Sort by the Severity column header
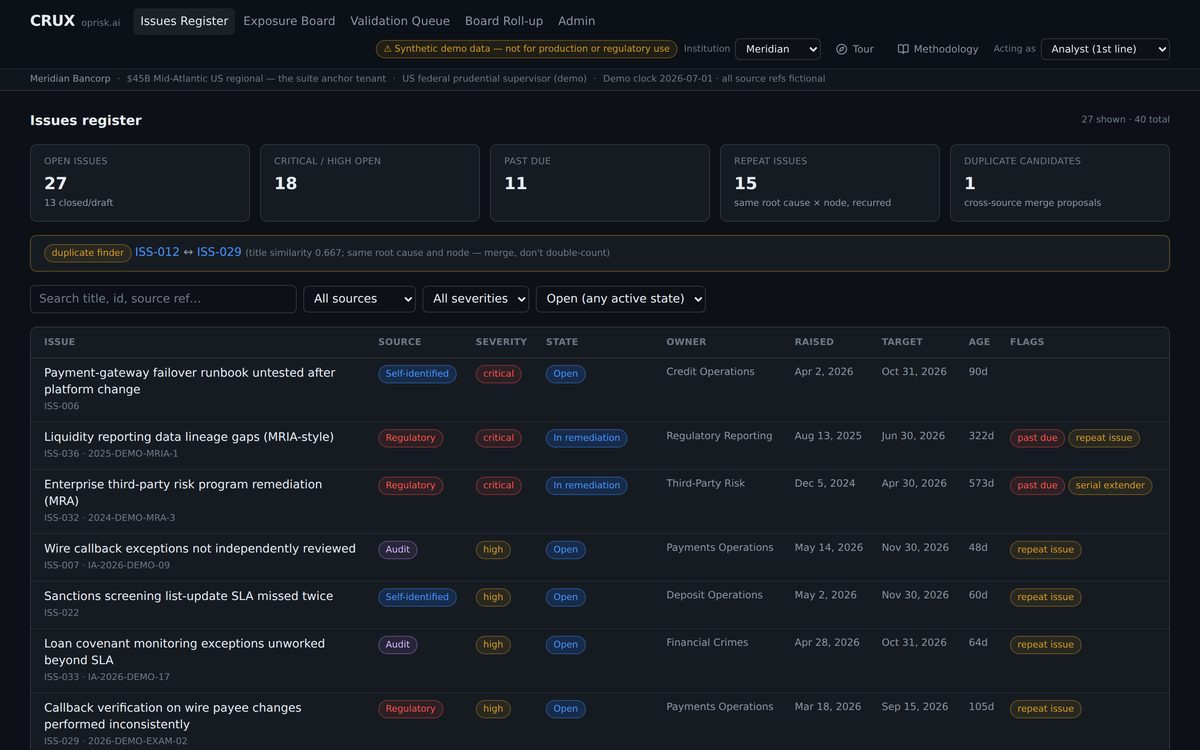Viewport: 1200px width, 750px height. click(x=501, y=342)
